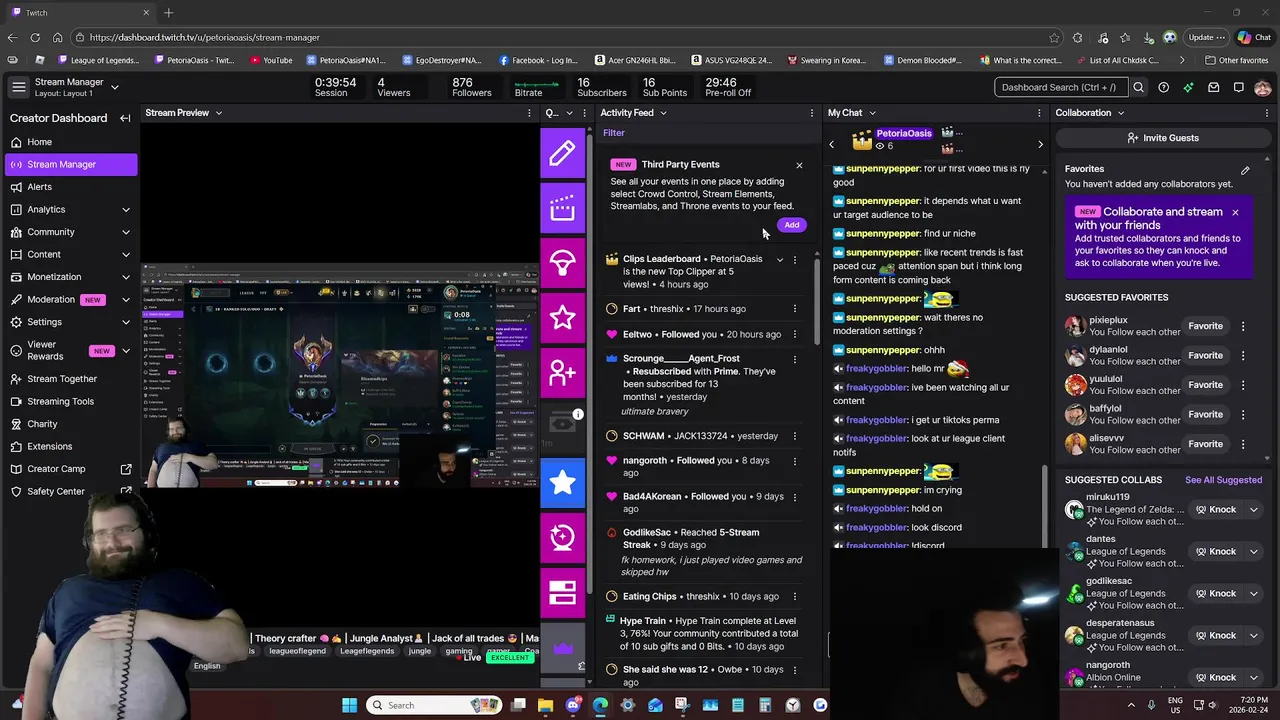Open the Help question mark icon
The image size is (1280, 720).
pyautogui.click(x=1163, y=87)
